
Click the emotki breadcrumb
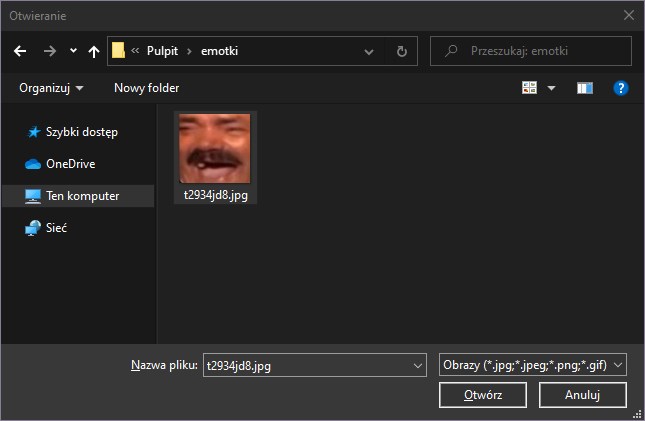[x=219, y=51]
